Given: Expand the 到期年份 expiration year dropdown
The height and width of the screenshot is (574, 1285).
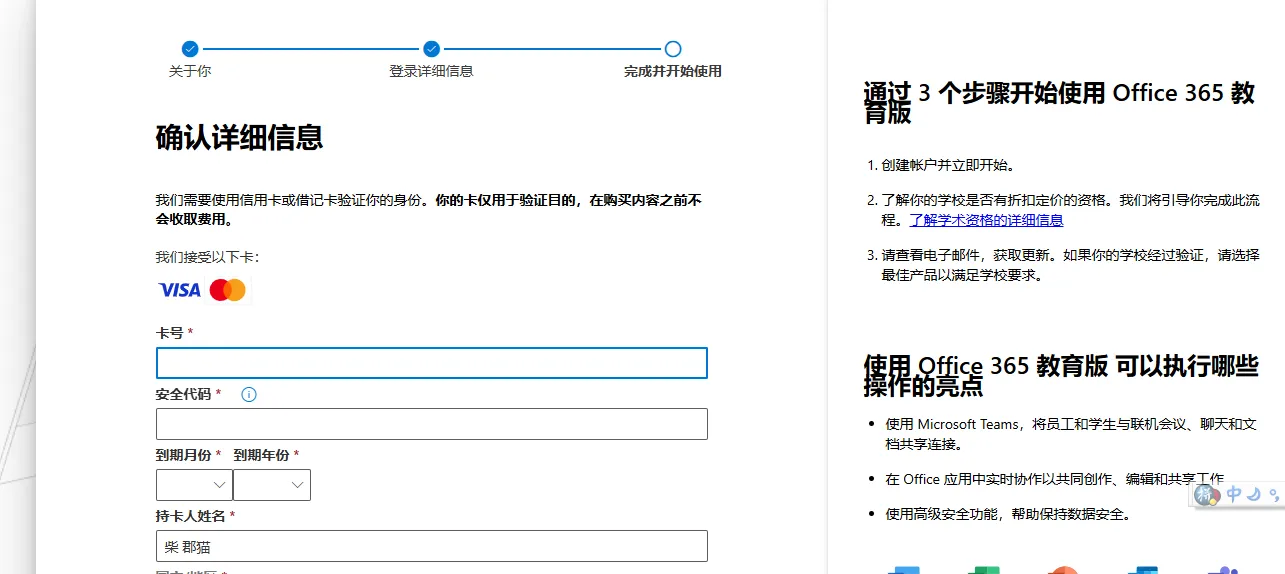Looking at the screenshot, I should point(272,485).
